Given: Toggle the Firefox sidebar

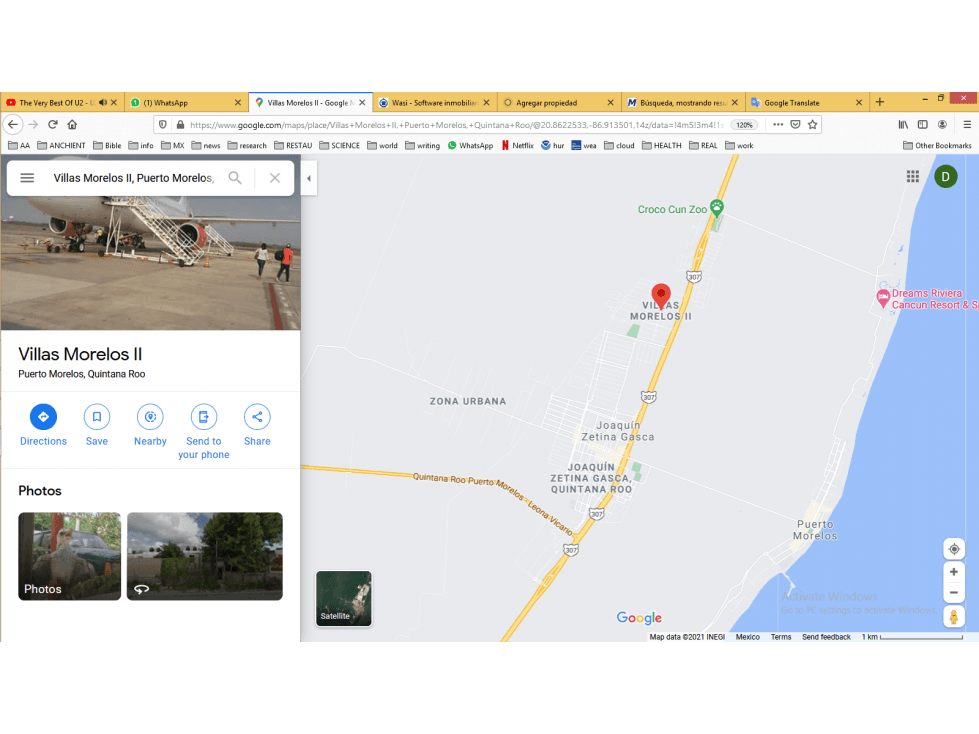Looking at the screenshot, I should click(x=922, y=125).
